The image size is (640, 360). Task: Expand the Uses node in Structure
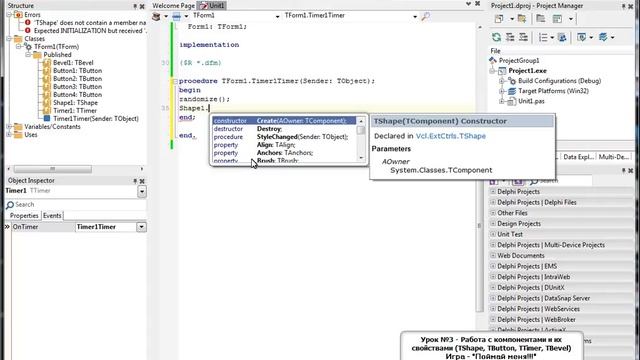point(9,135)
